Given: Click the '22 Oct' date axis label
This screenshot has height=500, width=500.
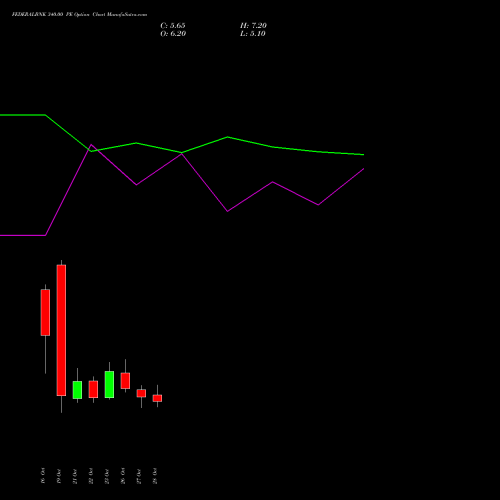Looking at the screenshot, I should point(91,476).
